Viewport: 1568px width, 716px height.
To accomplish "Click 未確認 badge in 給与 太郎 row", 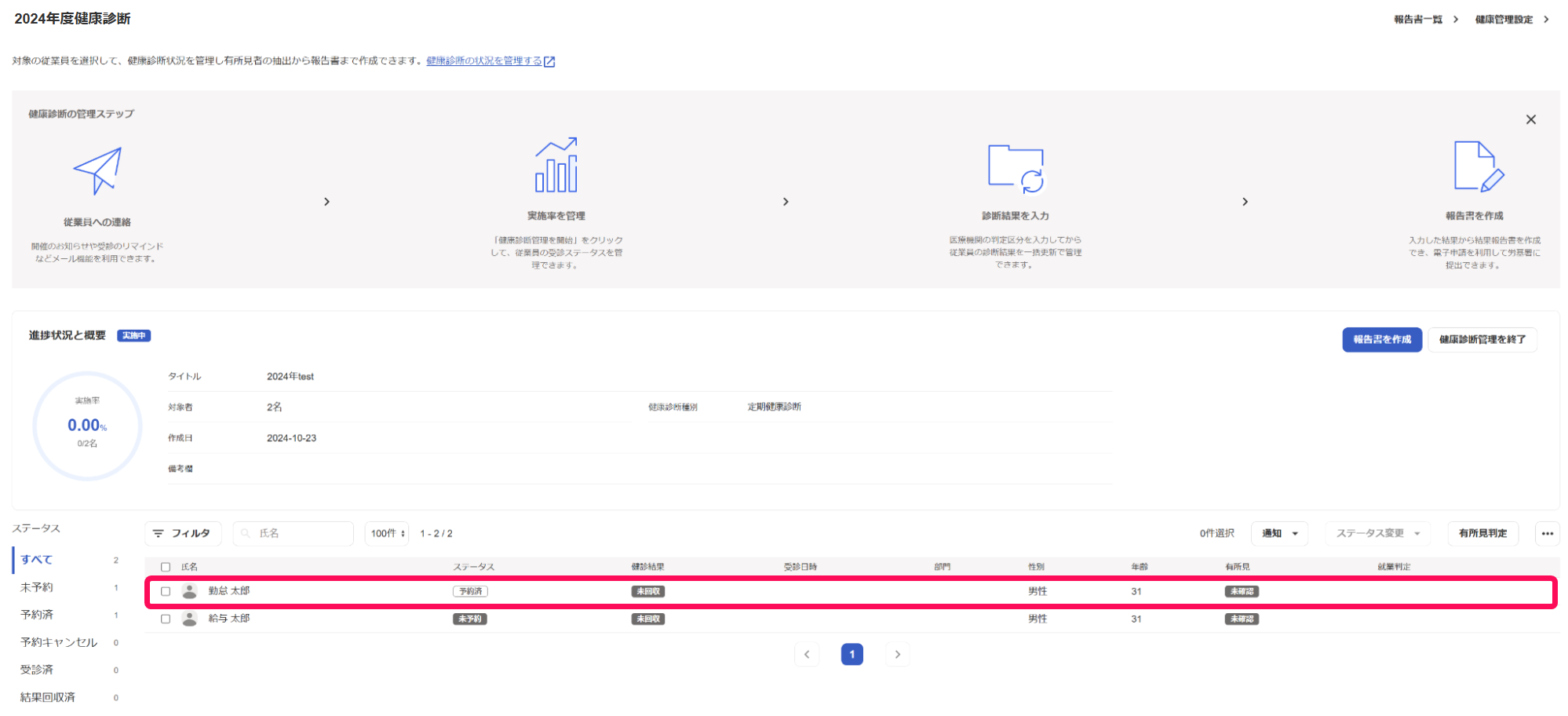I will (1242, 619).
